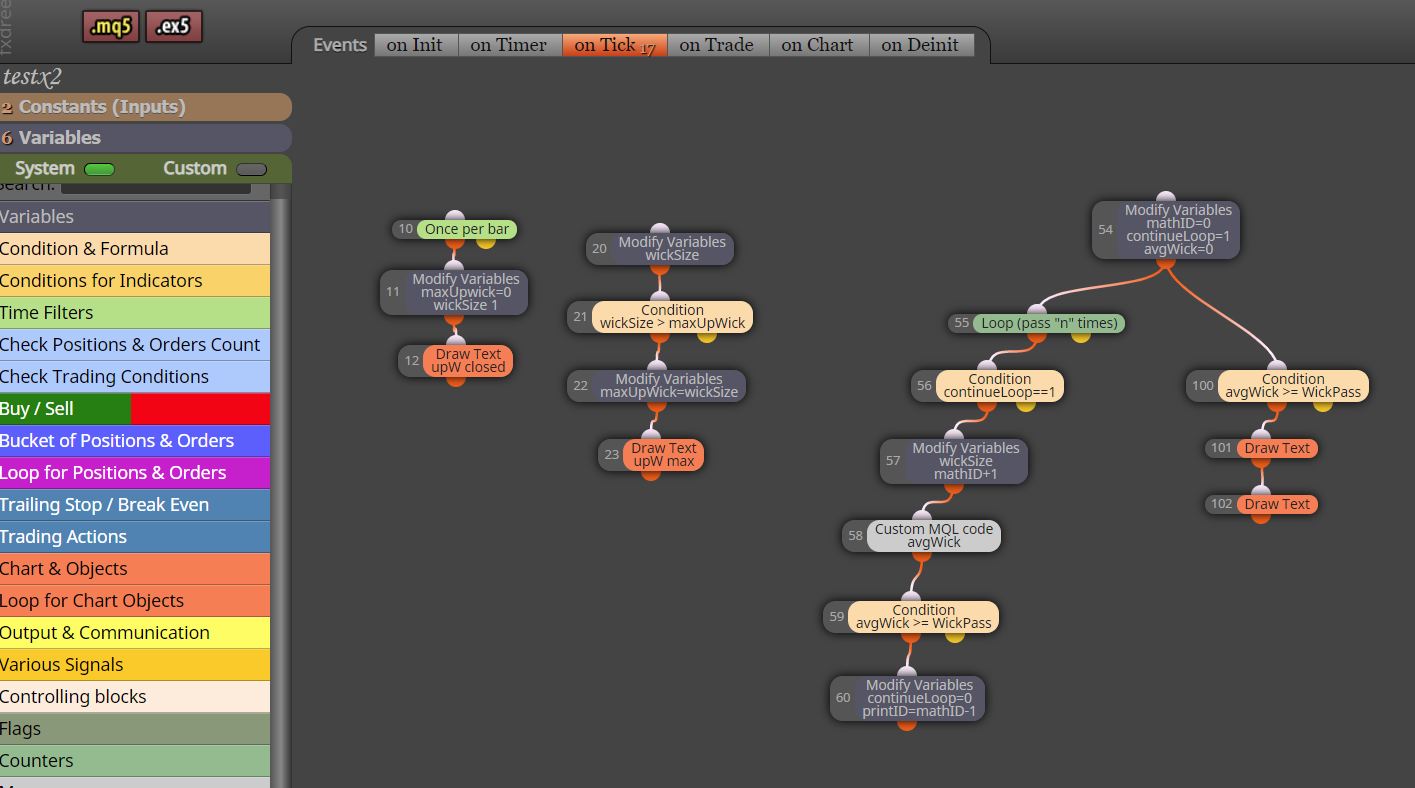Expand the Time Filters category
Image resolution: width=1415 pixels, height=788 pixels.
(x=135, y=313)
